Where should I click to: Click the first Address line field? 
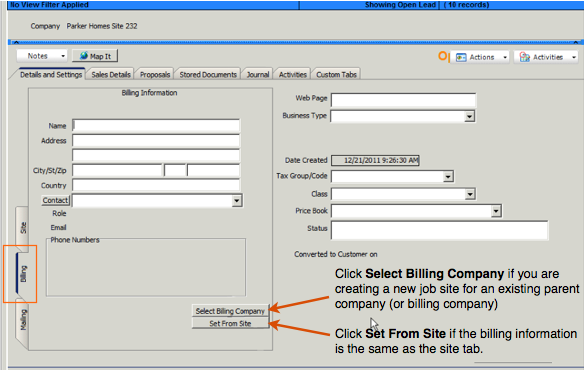[x=156, y=140]
